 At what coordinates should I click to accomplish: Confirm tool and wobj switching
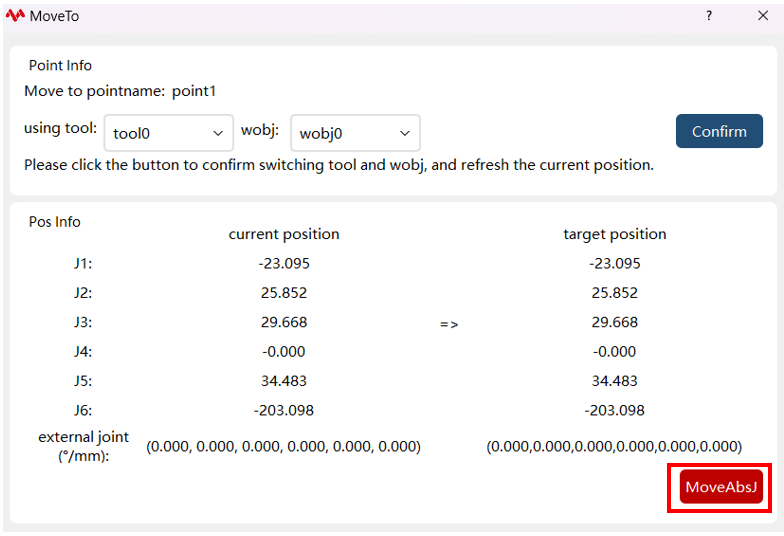(x=719, y=131)
